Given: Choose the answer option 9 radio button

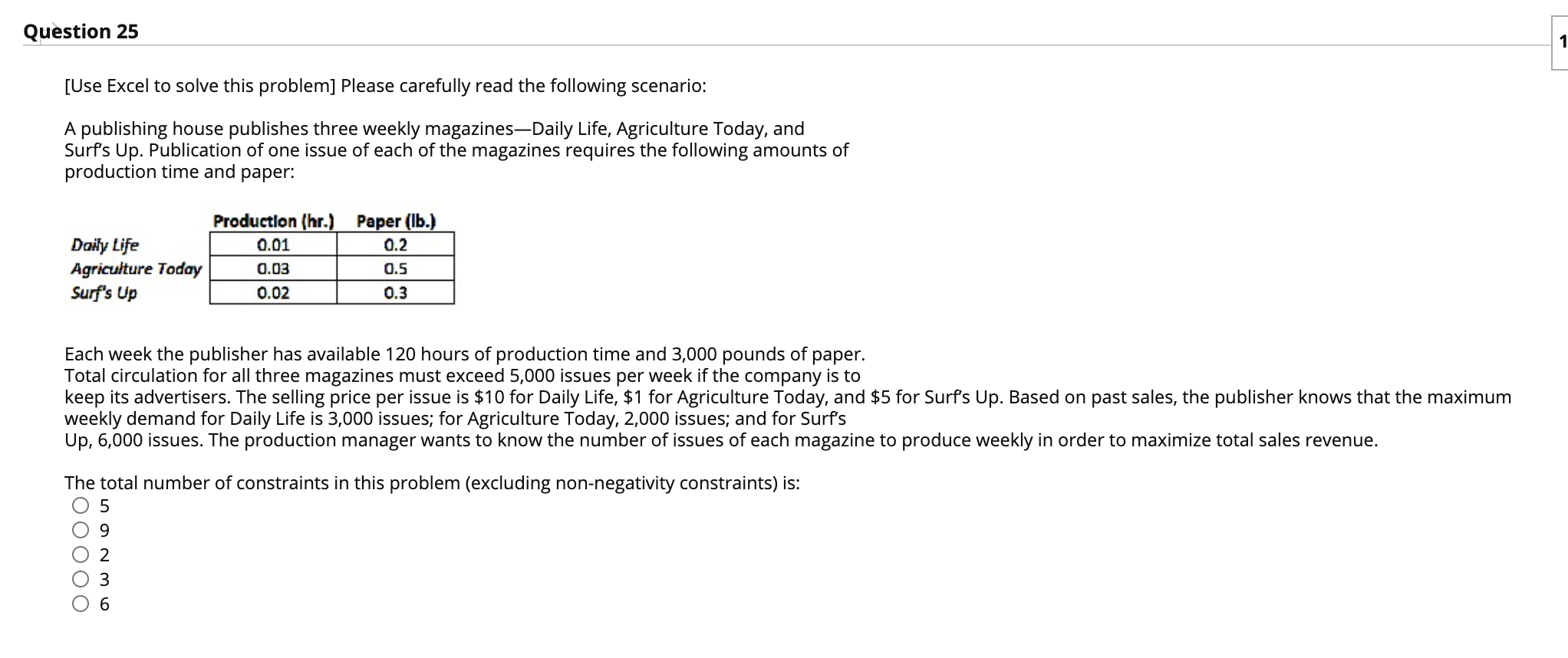Looking at the screenshot, I should (81, 531).
